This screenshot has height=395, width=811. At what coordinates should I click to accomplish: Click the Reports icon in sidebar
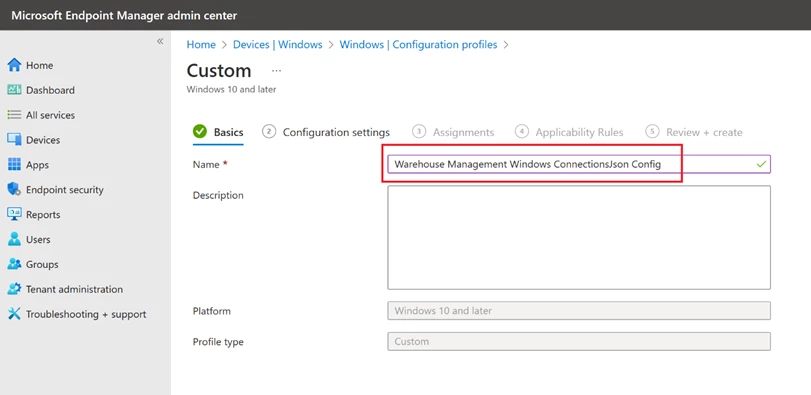pos(14,214)
